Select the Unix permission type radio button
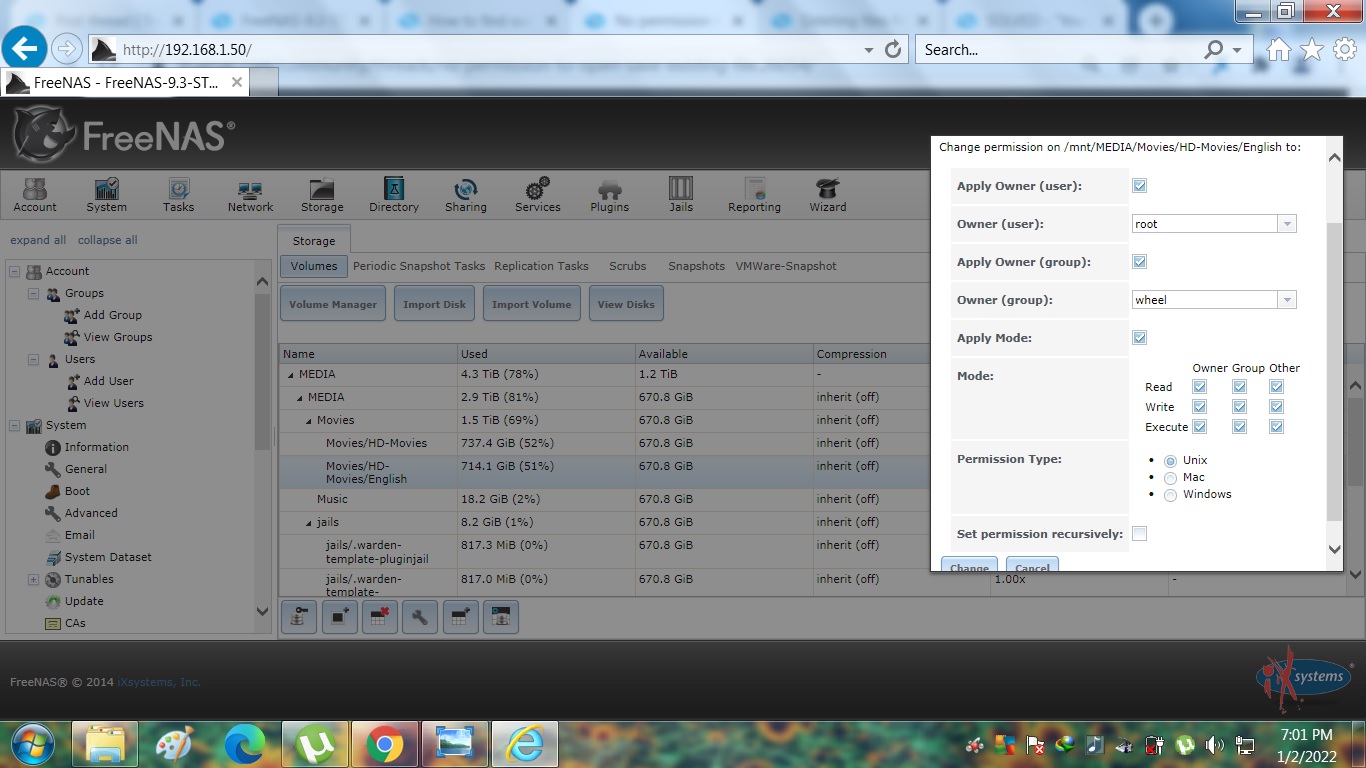This screenshot has height=768, width=1366. [1170, 461]
